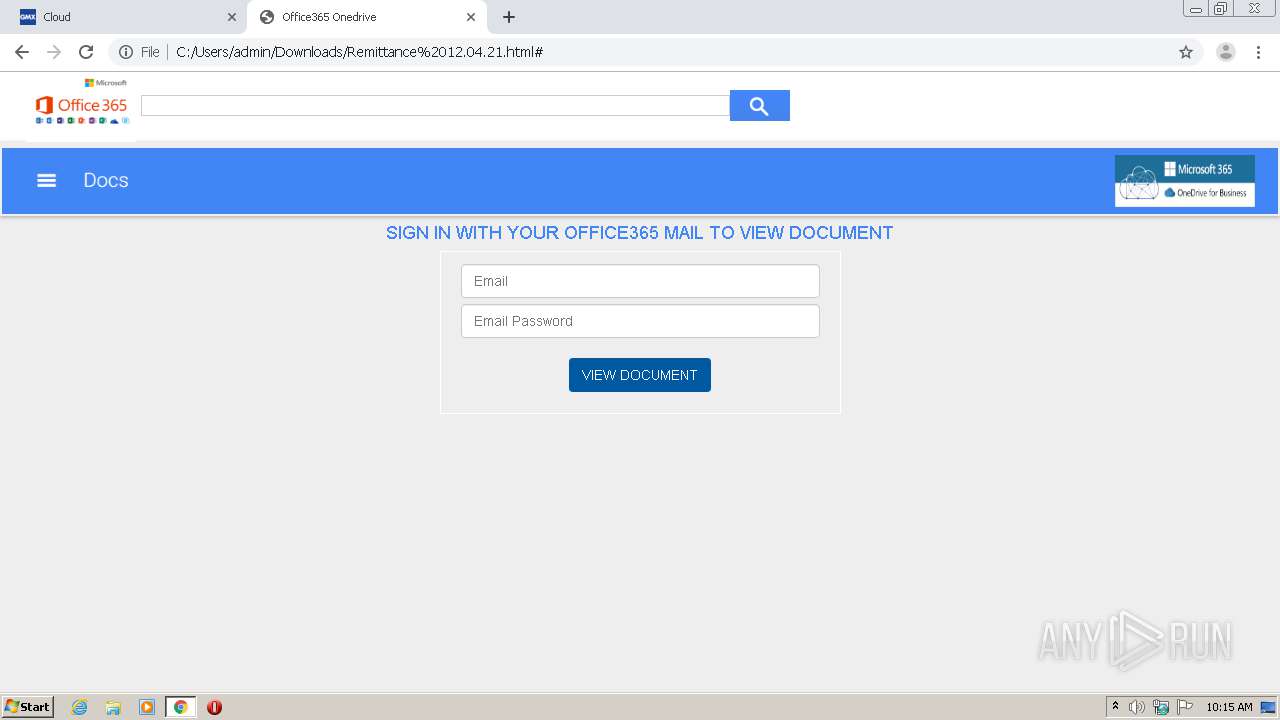This screenshot has height=720, width=1280.
Task: Open the media player taskbar icon
Action: pos(147,707)
